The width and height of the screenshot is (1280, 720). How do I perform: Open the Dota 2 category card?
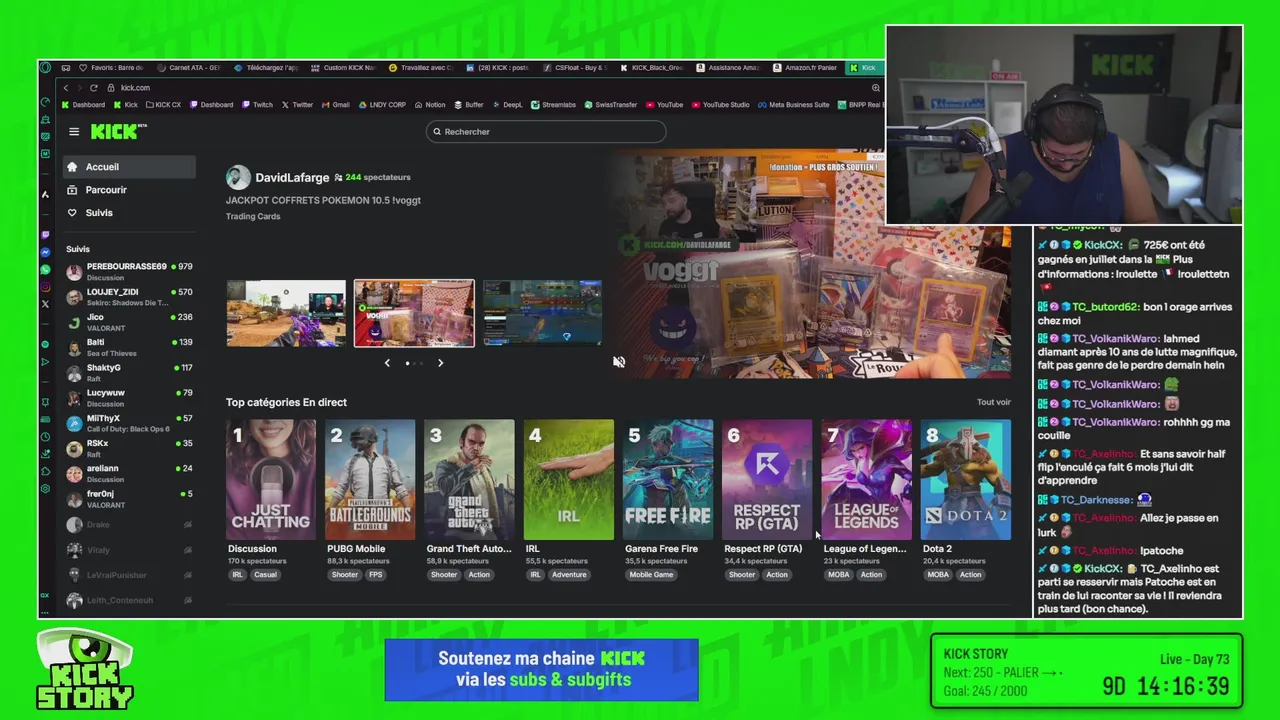tap(965, 480)
